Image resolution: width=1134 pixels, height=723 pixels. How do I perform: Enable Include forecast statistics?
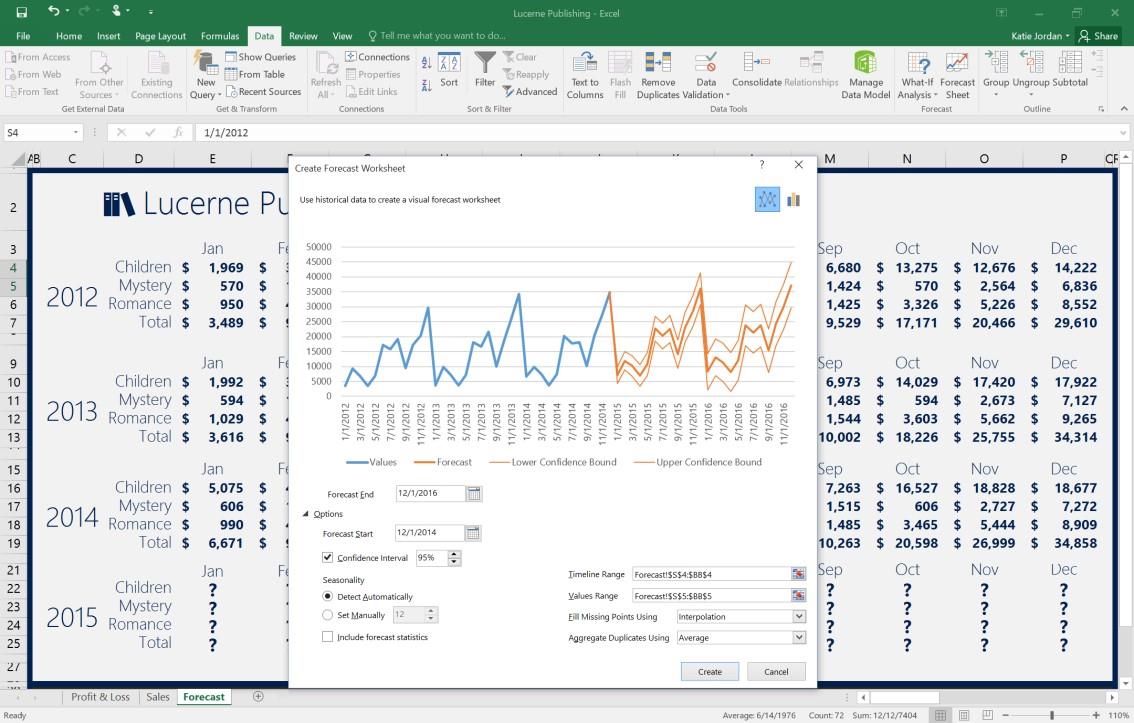point(328,637)
